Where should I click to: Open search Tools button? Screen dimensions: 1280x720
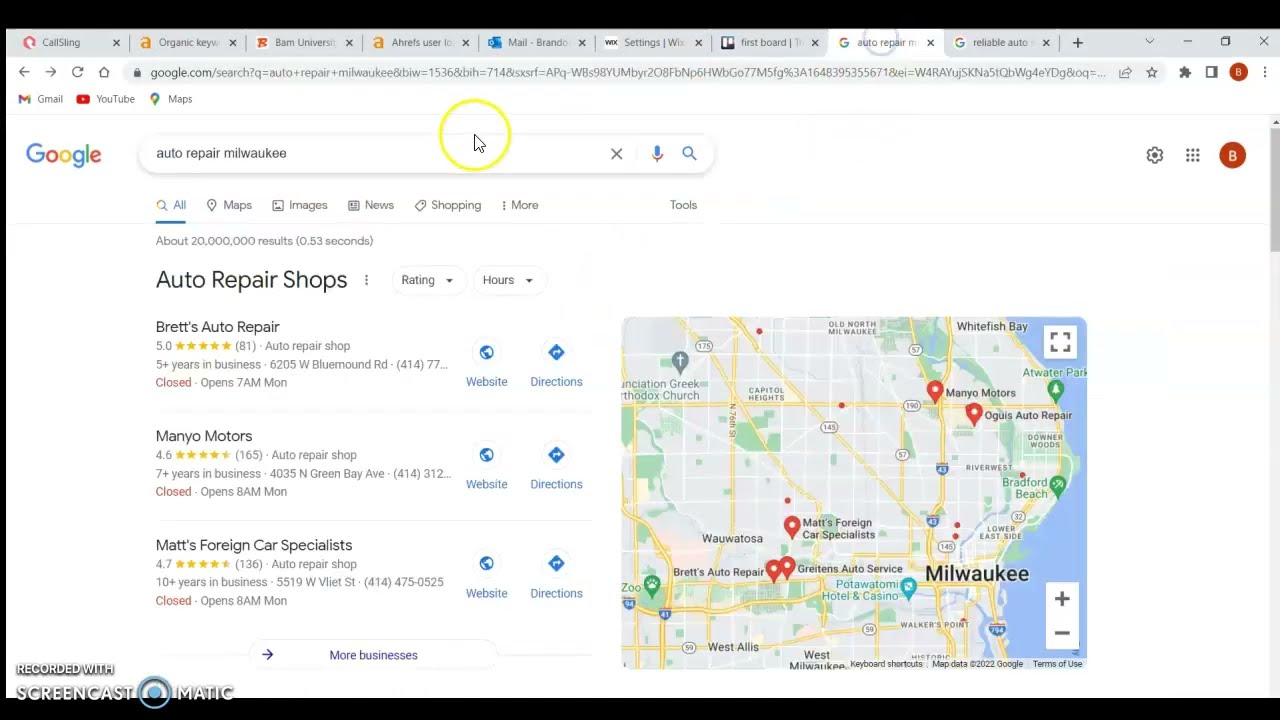683,205
